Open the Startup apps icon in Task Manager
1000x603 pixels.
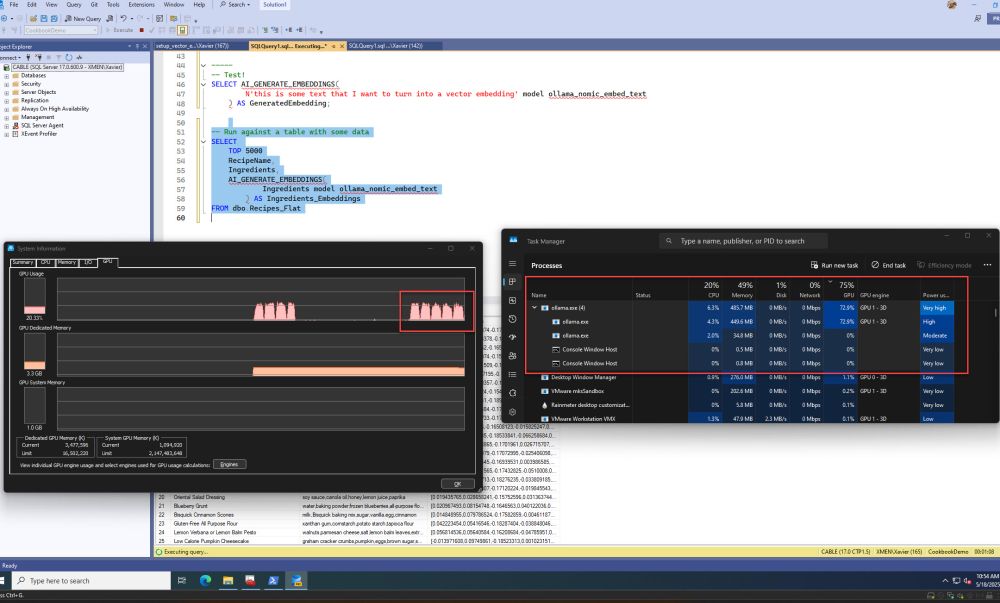point(512,337)
